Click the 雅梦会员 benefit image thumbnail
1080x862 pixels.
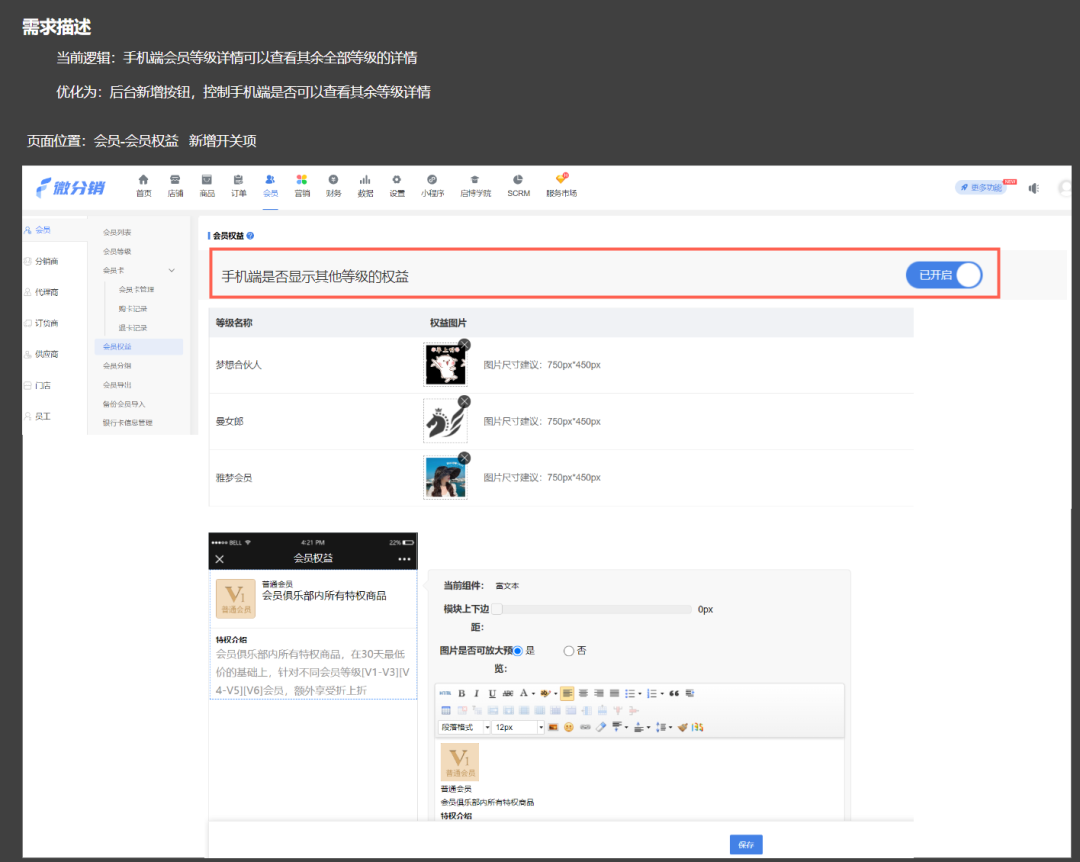(444, 478)
